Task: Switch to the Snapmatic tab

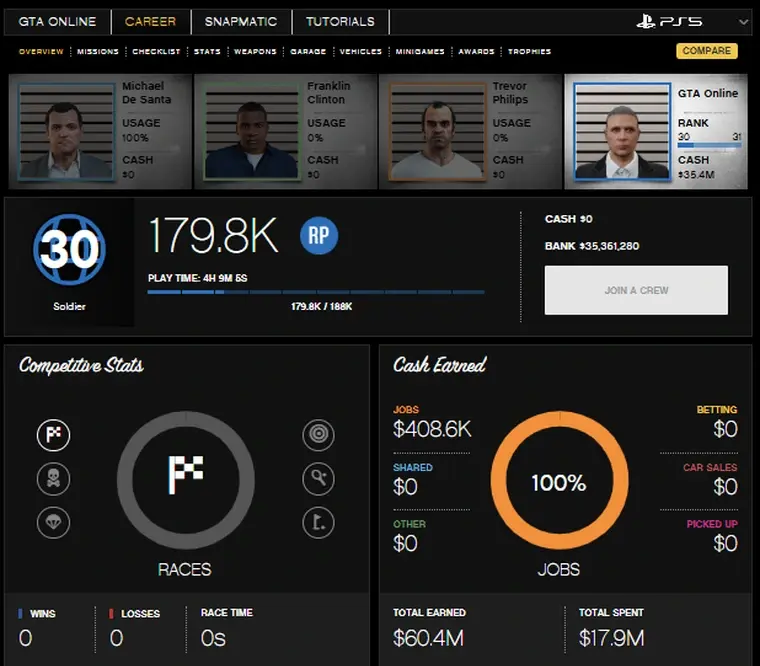Action: (x=241, y=22)
